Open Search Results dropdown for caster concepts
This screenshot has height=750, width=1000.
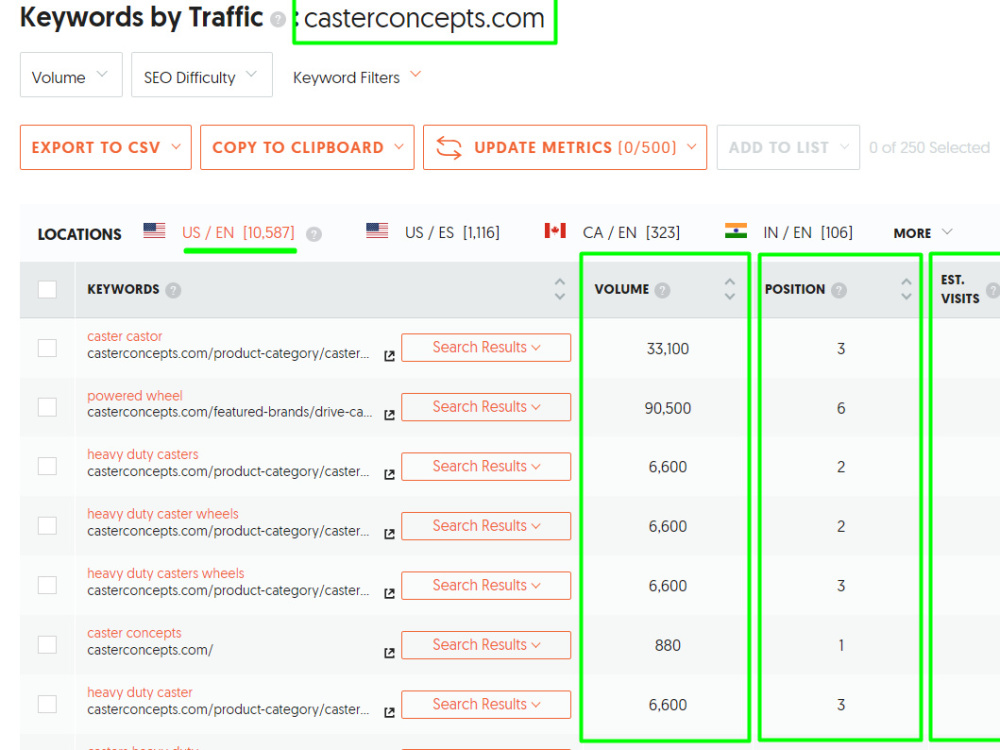tap(486, 645)
